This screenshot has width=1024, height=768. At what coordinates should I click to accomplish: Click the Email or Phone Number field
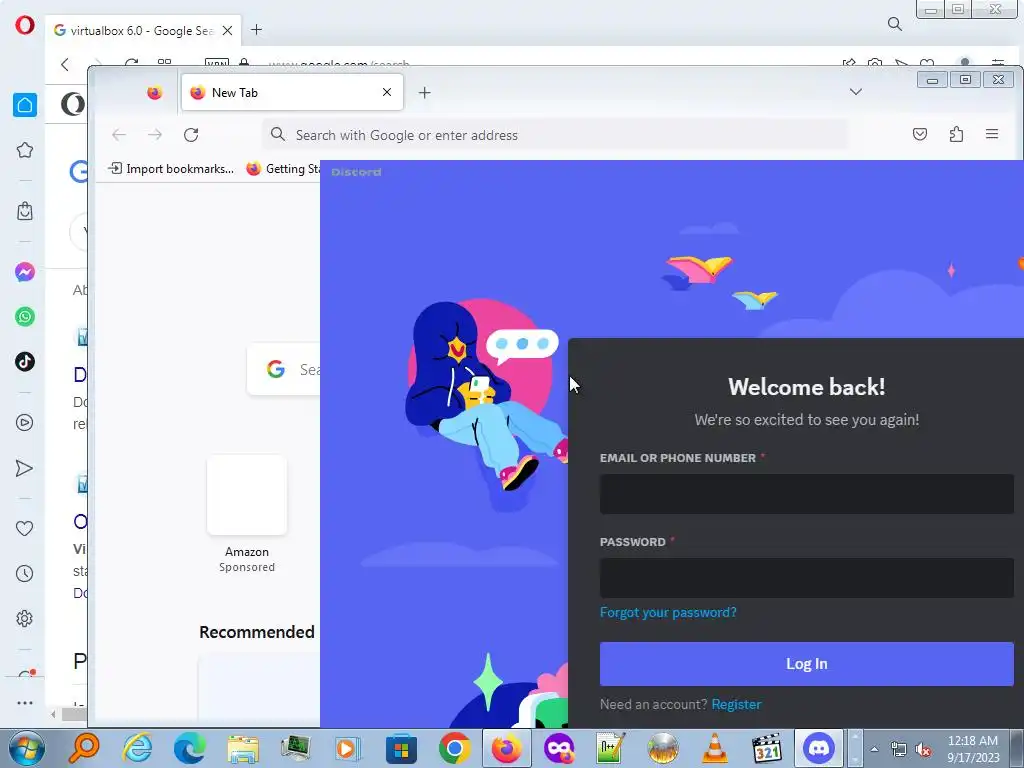807,494
